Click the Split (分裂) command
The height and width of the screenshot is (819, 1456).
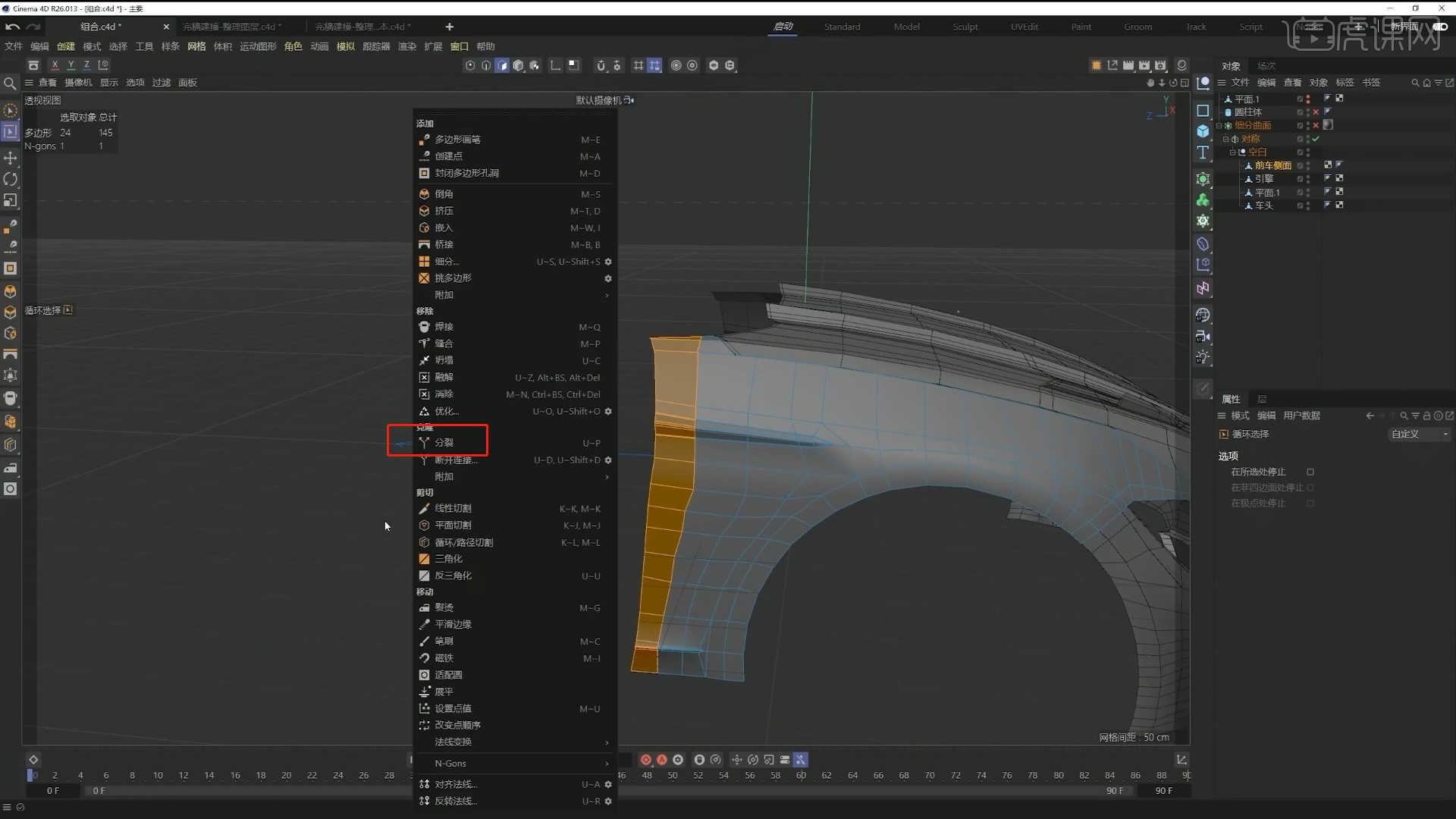click(x=516, y=442)
